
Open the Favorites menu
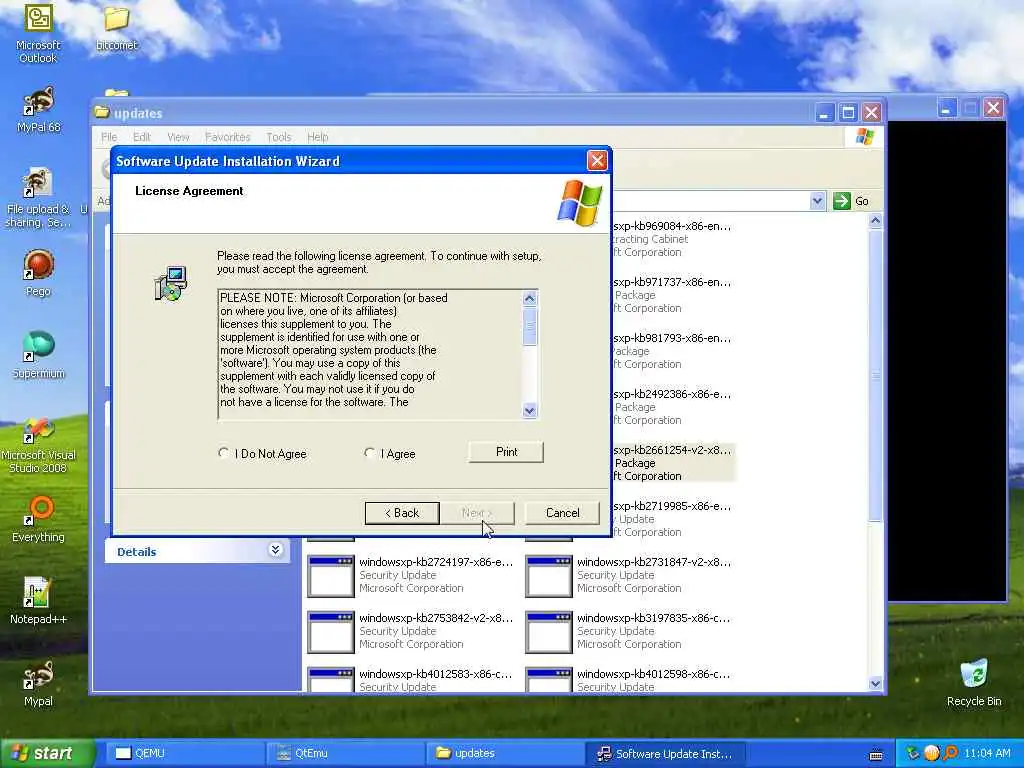[227, 137]
